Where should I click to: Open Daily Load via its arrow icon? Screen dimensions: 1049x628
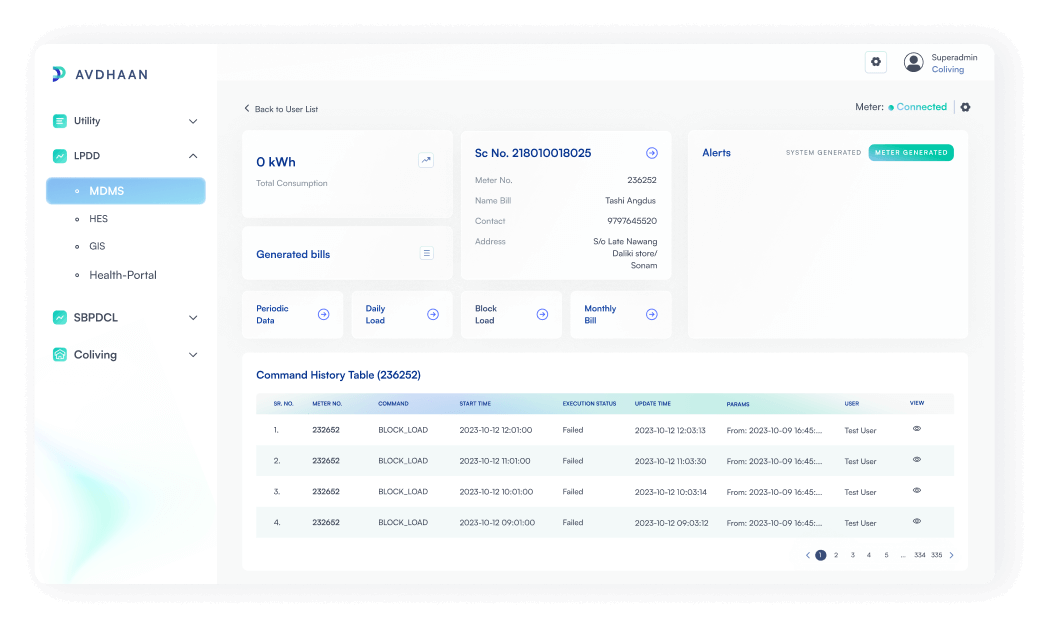coord(432,313)
